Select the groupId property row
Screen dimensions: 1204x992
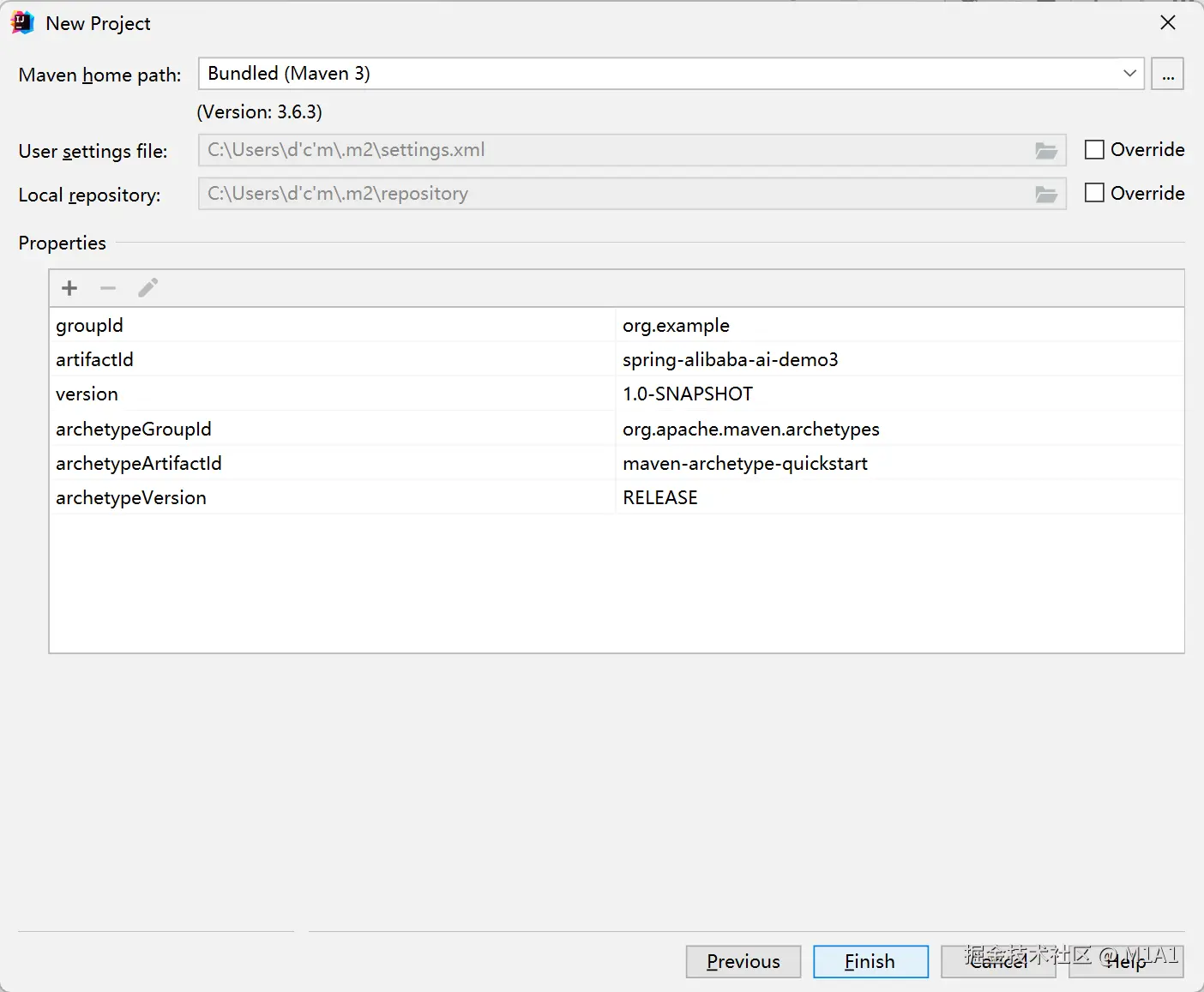[617, 325]
